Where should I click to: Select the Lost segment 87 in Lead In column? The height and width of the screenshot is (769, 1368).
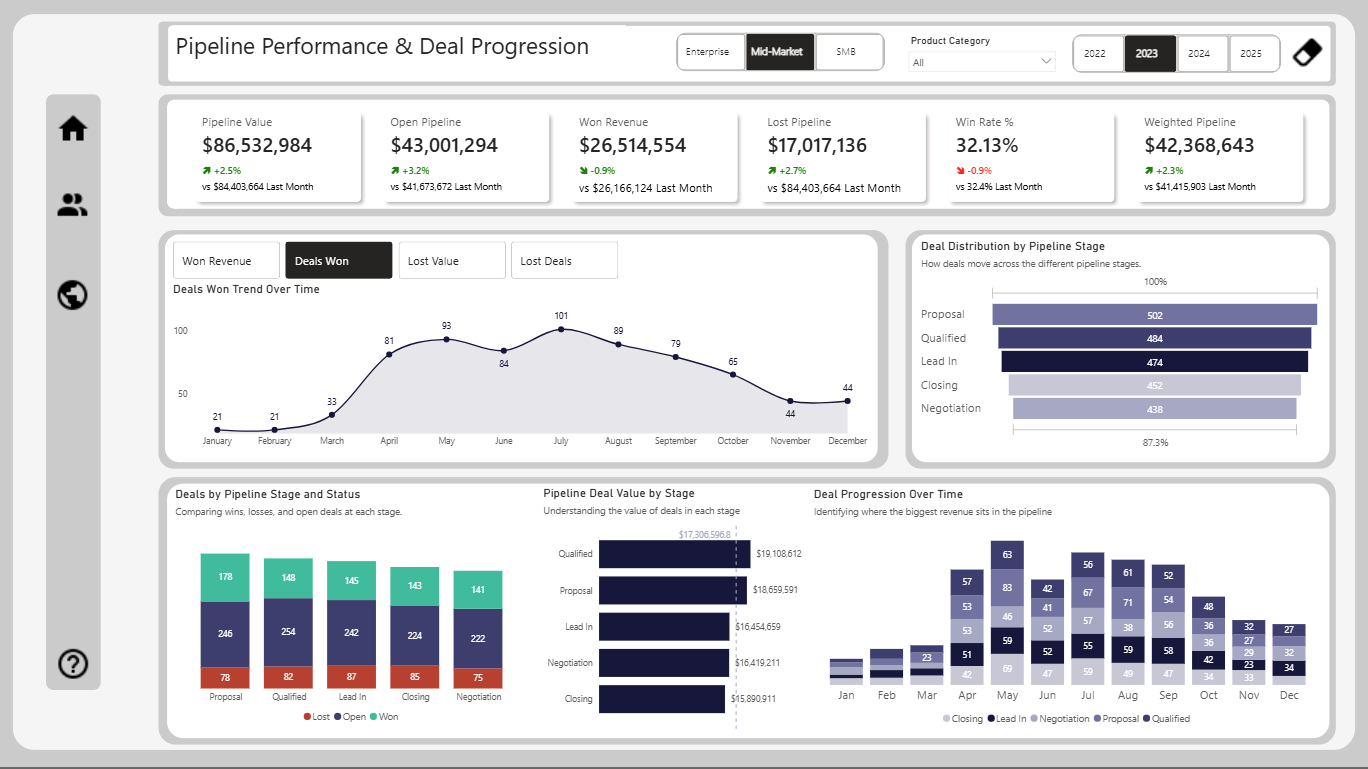tap(352, 677)
